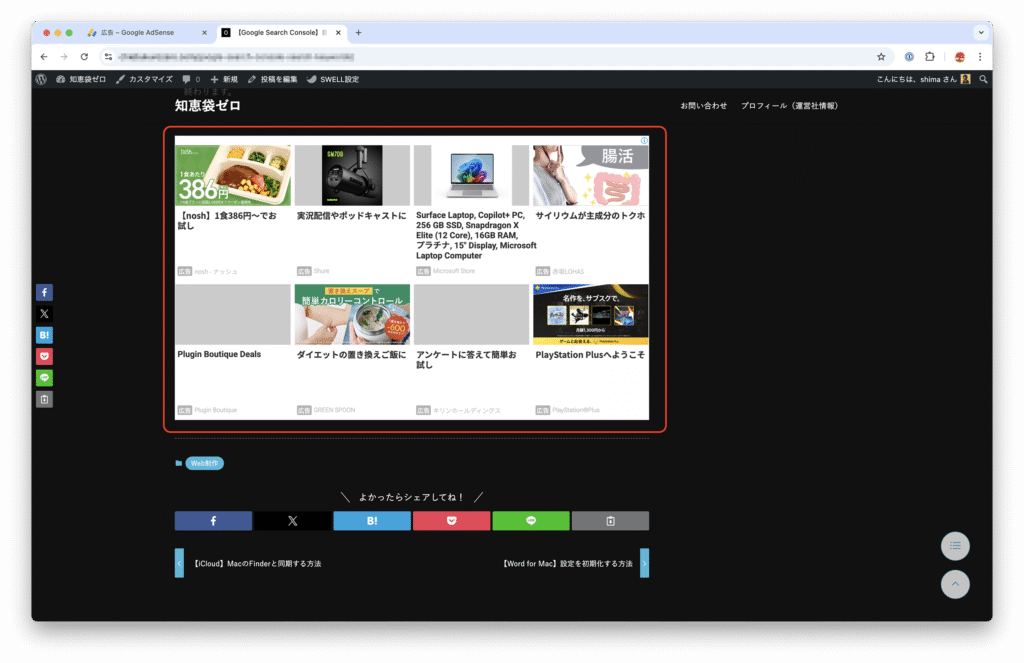
Task: Open the お問い合わせ page link
Action: pos(703,106)
